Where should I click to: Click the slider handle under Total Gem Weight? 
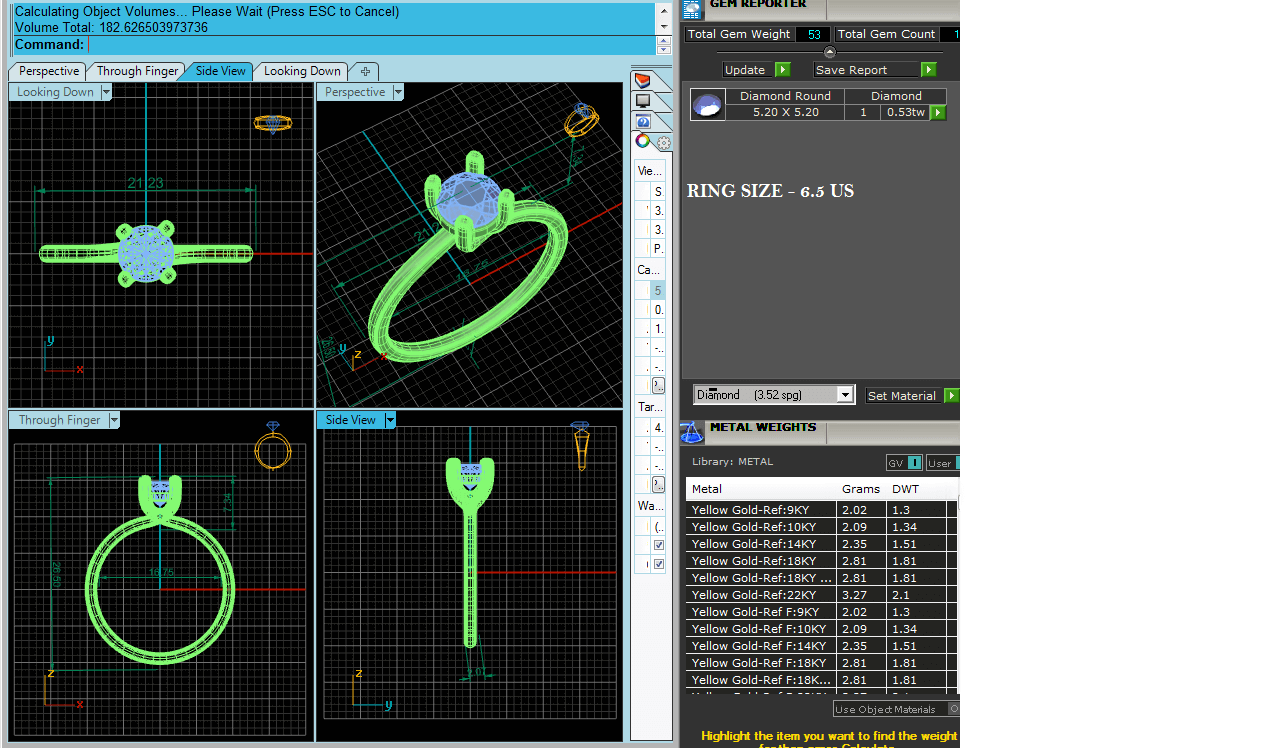(829, 52)
